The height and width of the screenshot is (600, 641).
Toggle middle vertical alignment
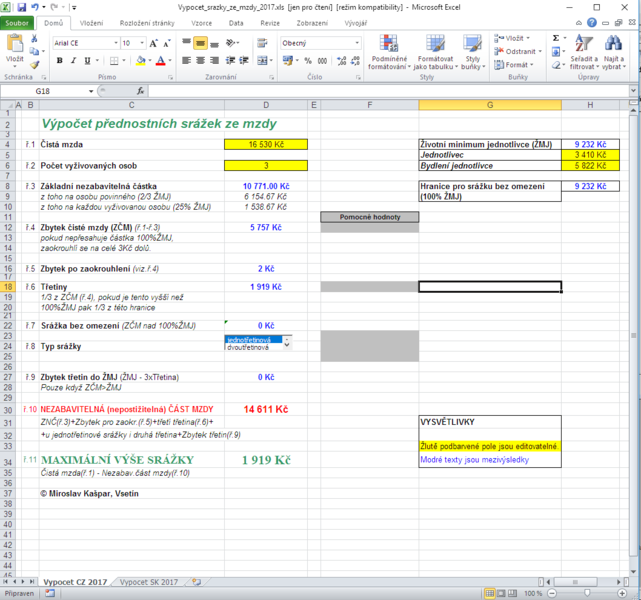click(200, 43)
